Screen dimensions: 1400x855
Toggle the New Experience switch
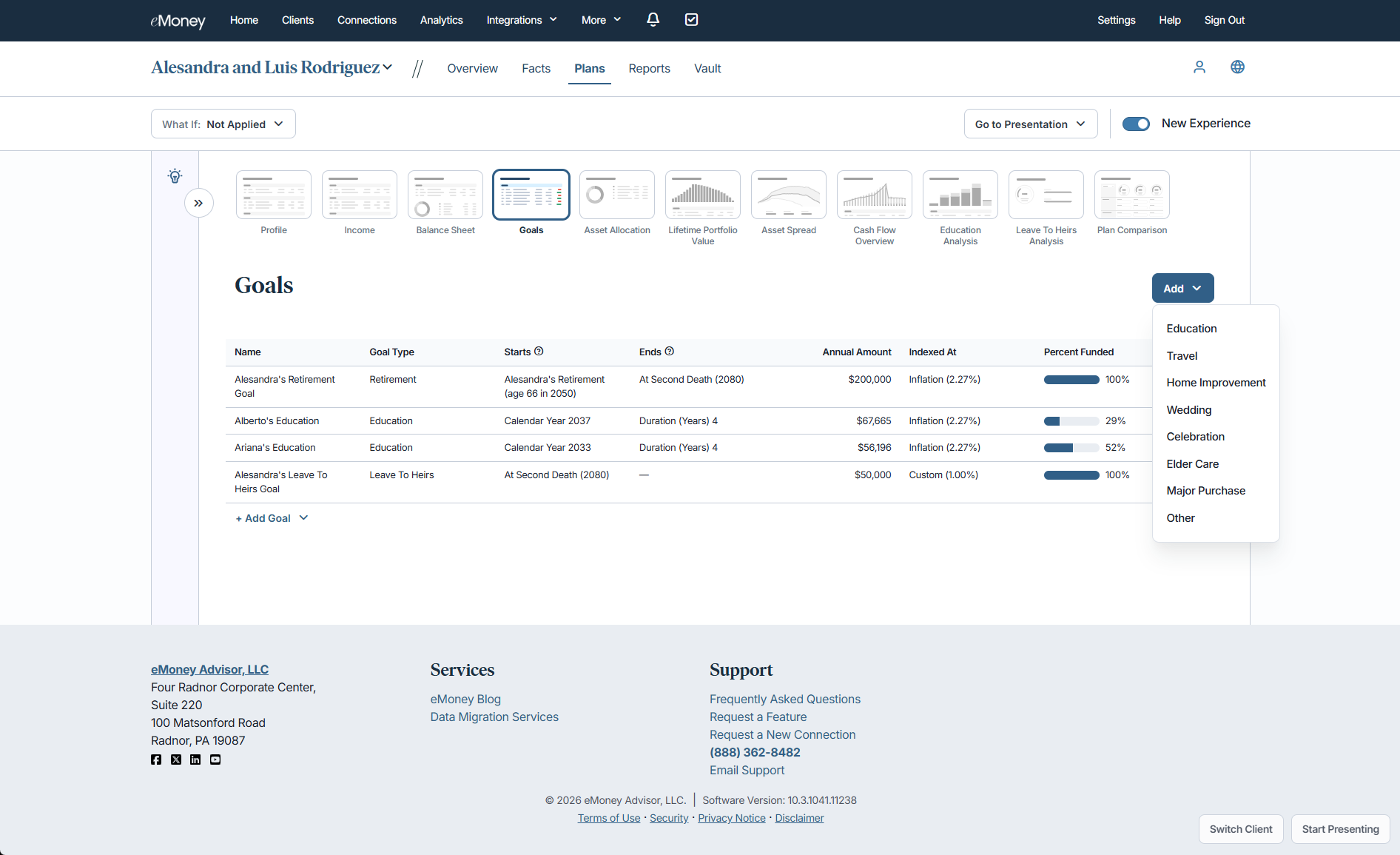1136,124
